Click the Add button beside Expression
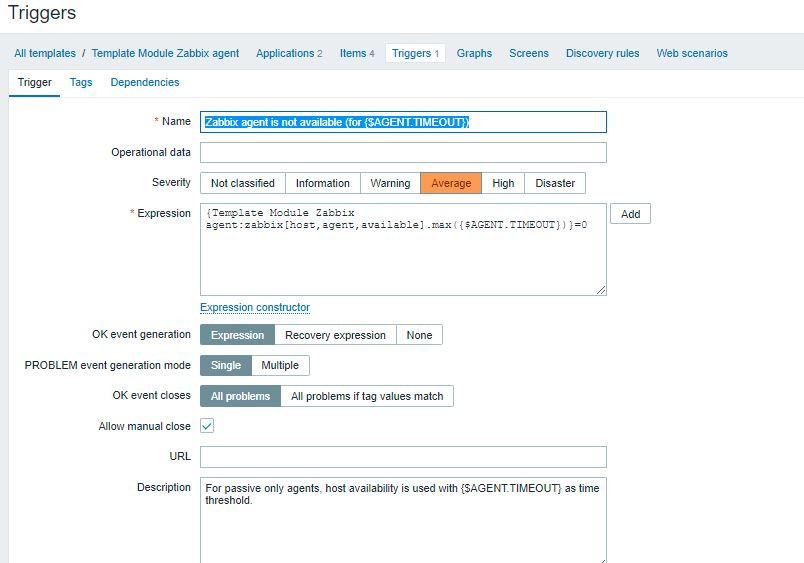Screen dimensions: 804x563 point(630,214)
